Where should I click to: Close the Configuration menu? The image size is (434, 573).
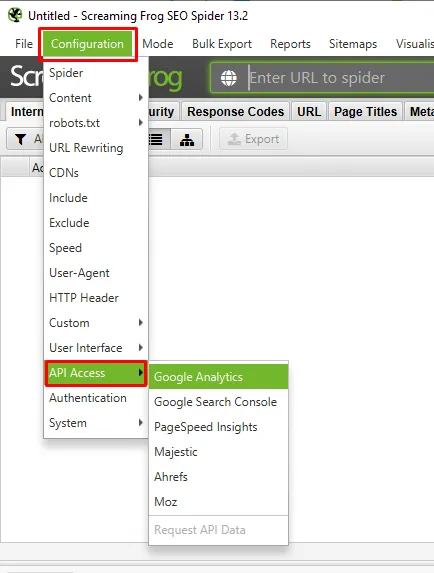pos(87,44)
